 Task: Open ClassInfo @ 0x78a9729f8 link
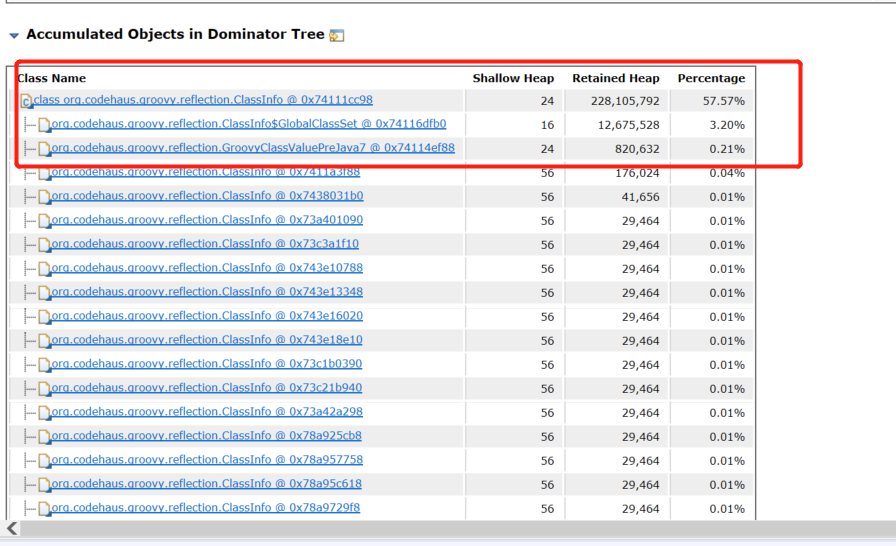point(205,508)
